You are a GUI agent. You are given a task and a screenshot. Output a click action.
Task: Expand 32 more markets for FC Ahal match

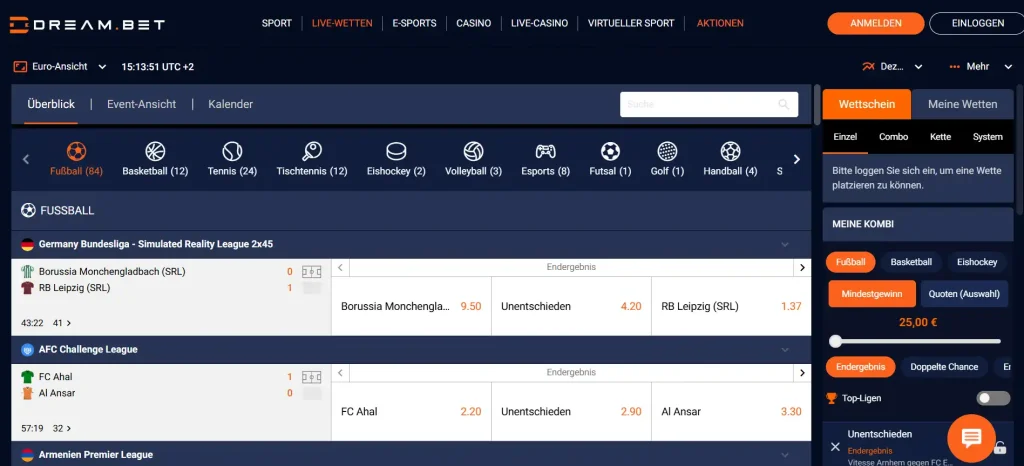63,429
